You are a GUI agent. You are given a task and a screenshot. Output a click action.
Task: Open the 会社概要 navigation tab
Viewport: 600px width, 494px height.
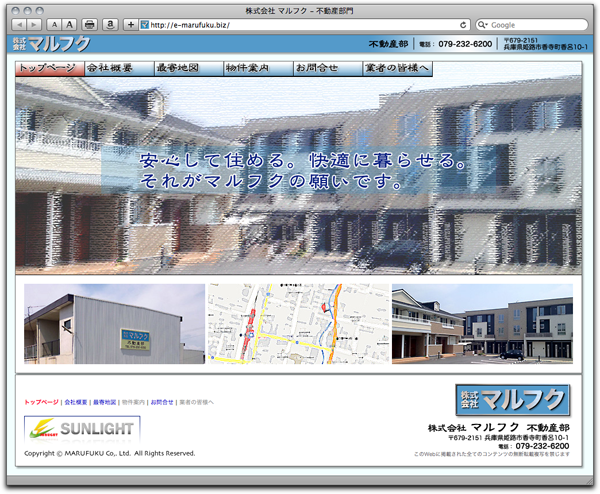coord(119,68)
